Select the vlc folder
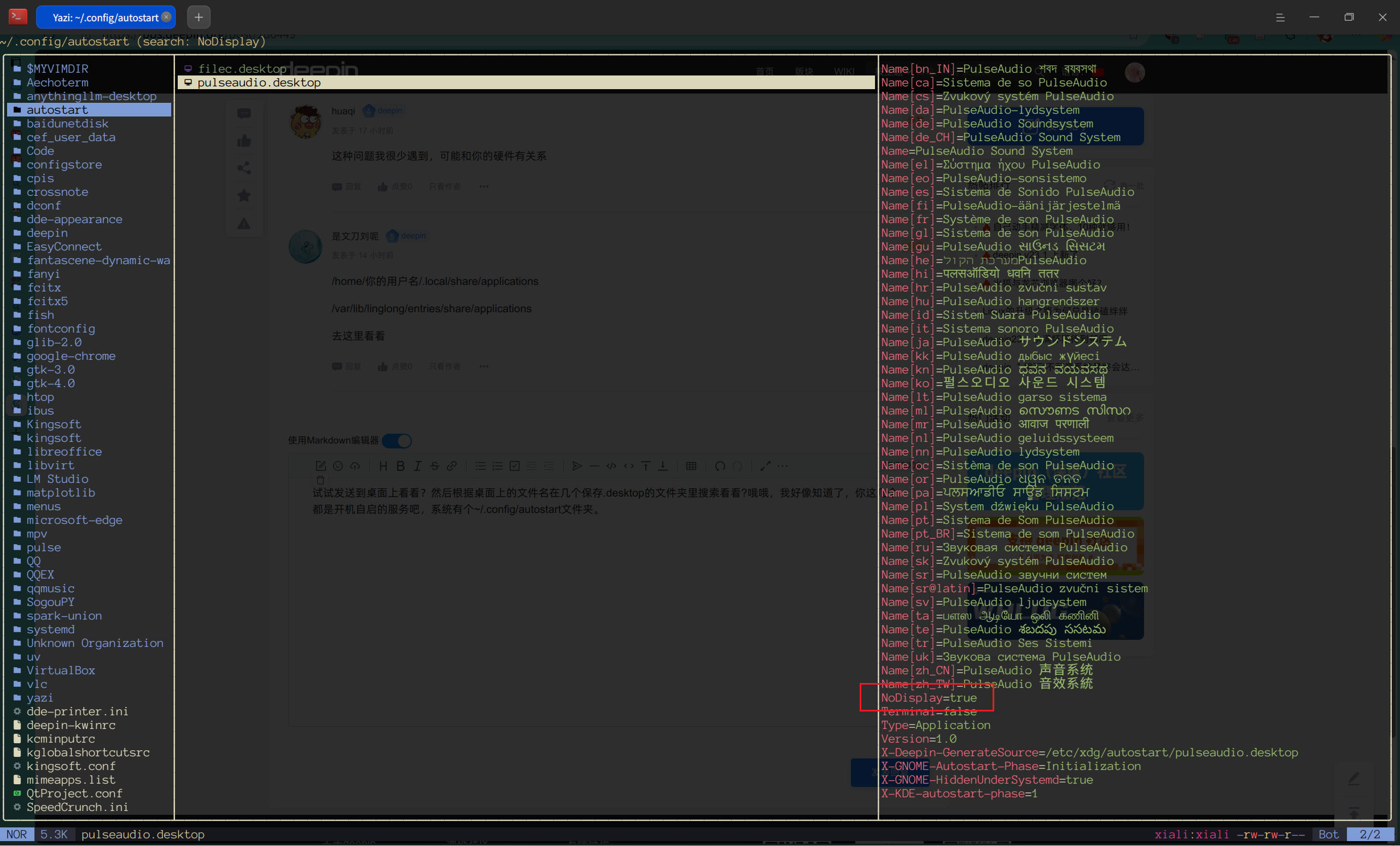Viewport: 1400px width, 846px height. click(89, 684)
